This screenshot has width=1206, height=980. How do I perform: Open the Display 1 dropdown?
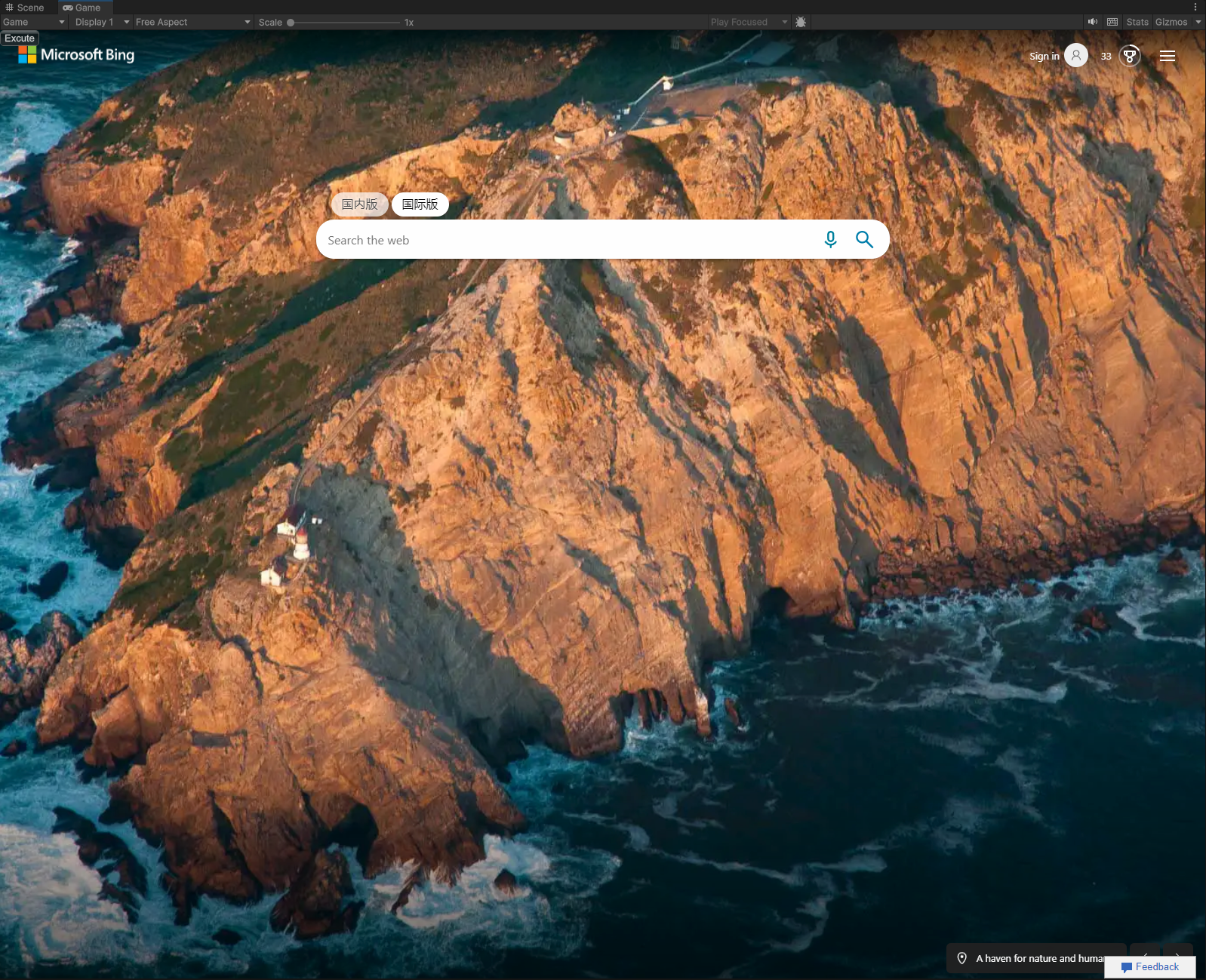(x=102, y=22)
